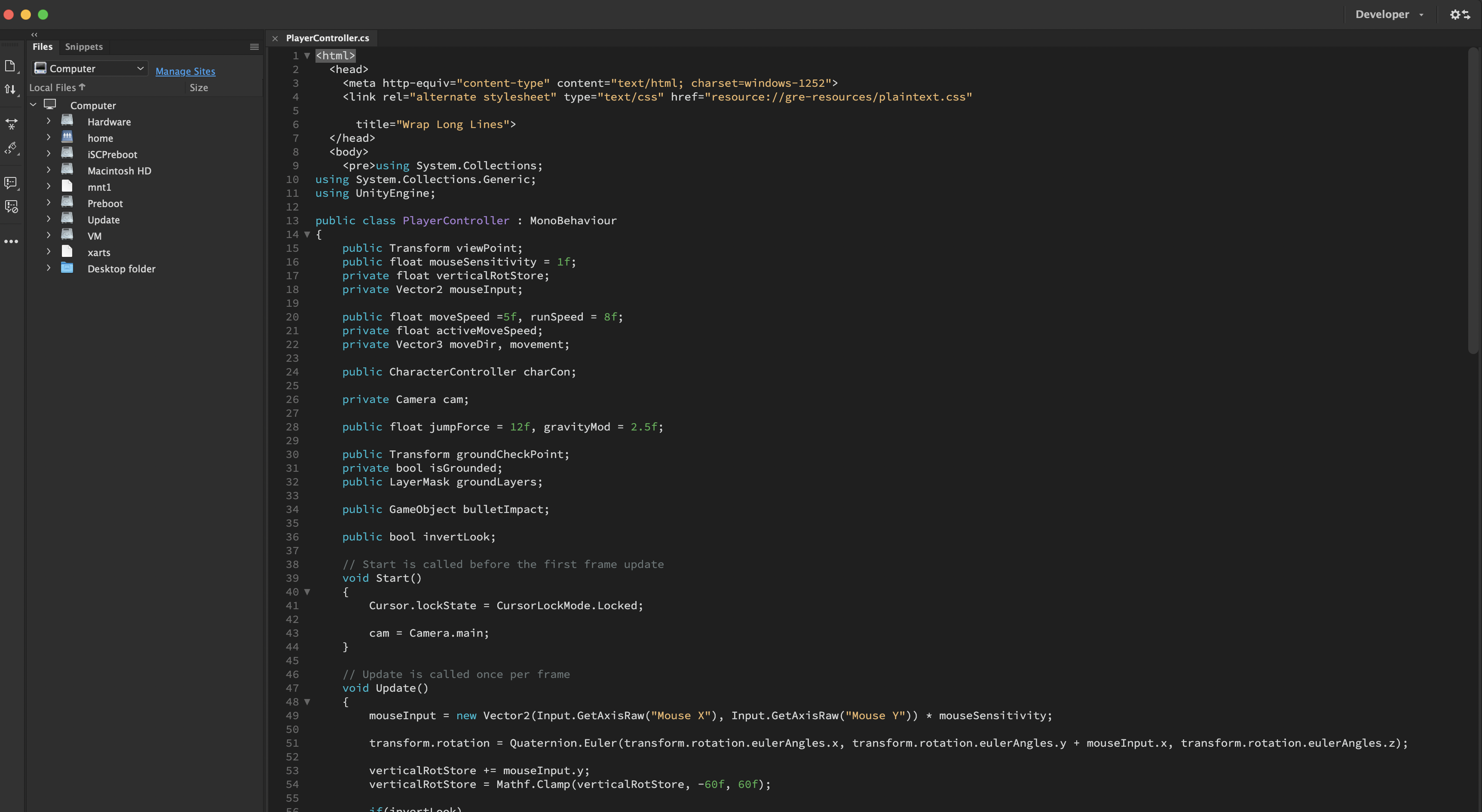The height and width of the screenshot is (812, 1482).
Task: Click the code editor vertical scrollbar
Action: pos(1473,201)
